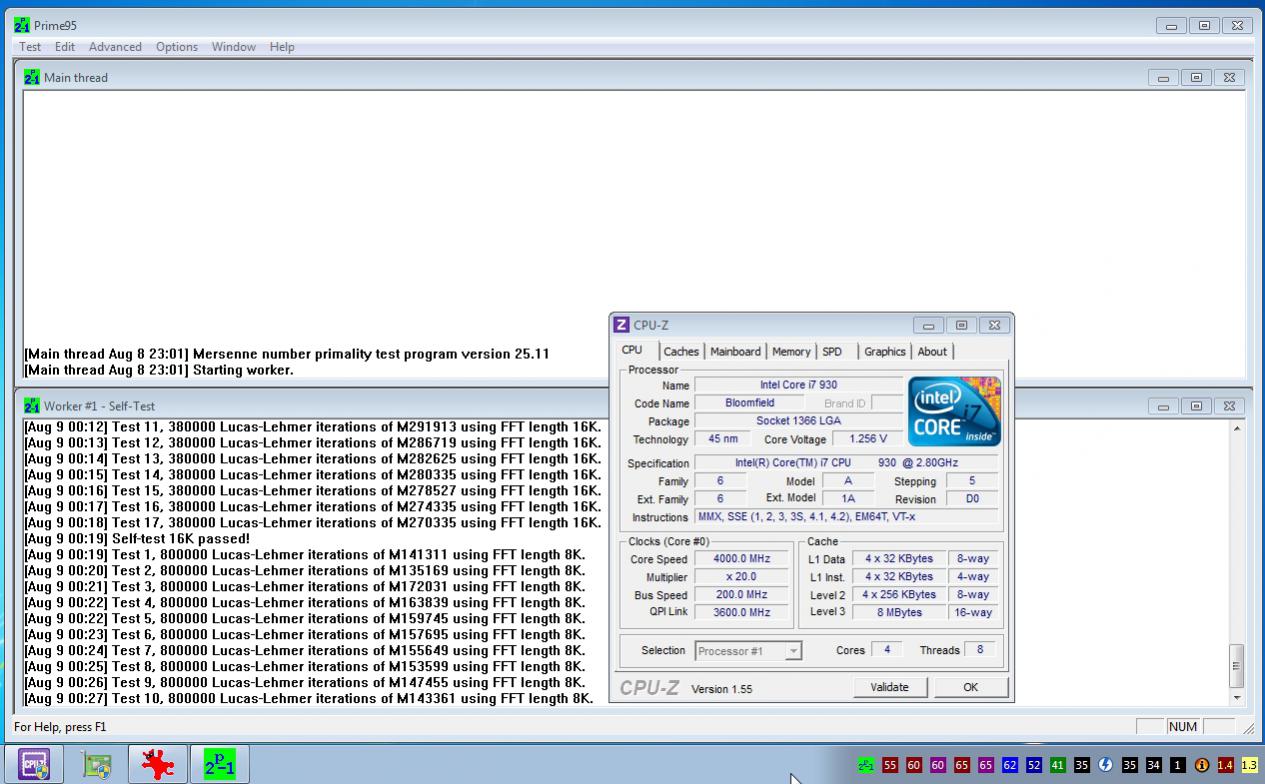The image size is (1265, 784).
Task: Click the green Prime95 taskbar button
Action: [x=219, y=765]
